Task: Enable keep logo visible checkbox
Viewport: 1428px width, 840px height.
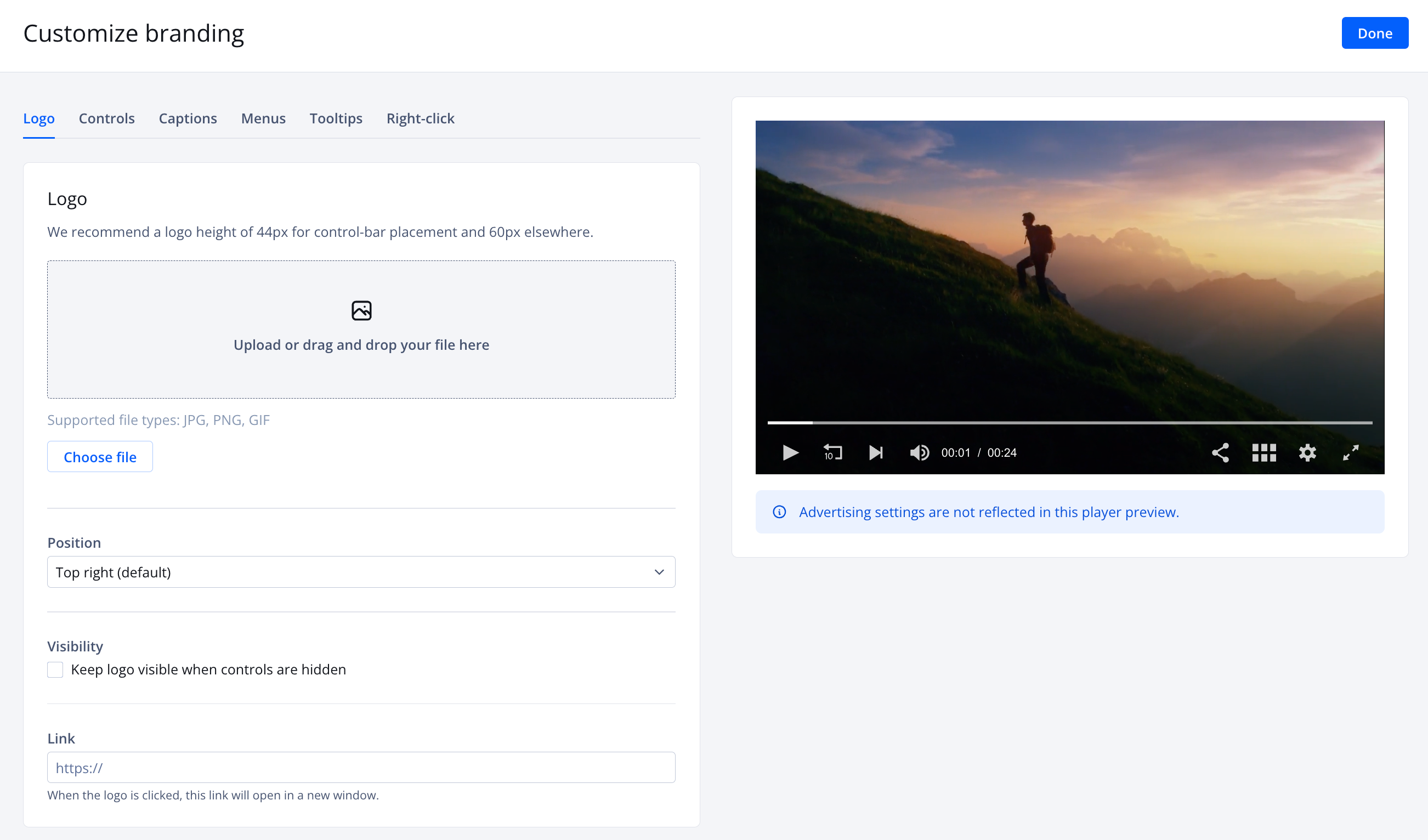Action: click(55, 669)
